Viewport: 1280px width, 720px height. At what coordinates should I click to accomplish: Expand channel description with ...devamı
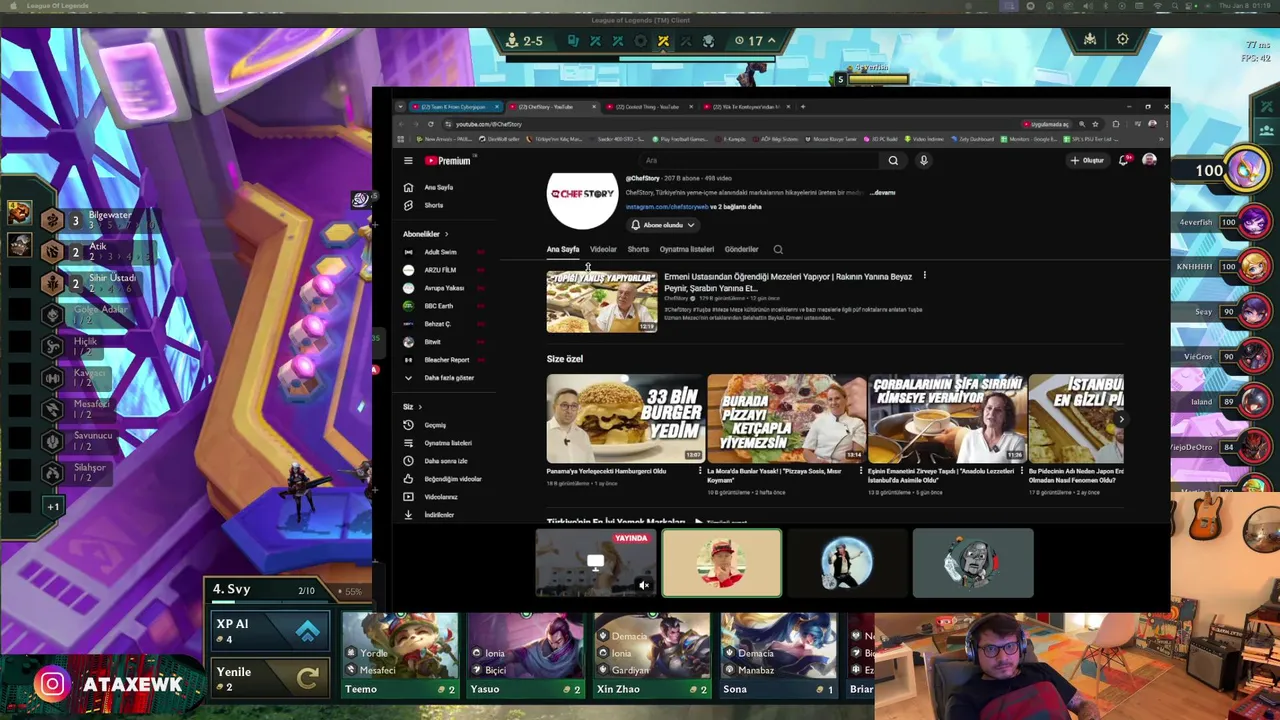pyautogui.click(x=882, y=192)
